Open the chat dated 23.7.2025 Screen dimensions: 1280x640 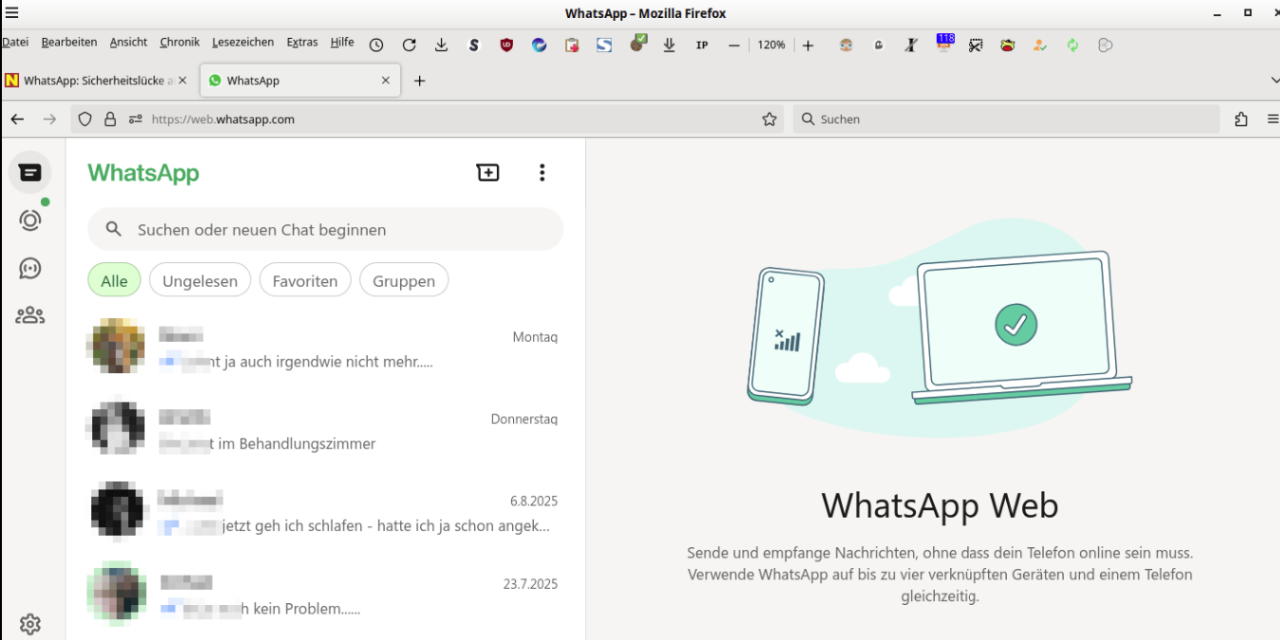coord(326,594)
